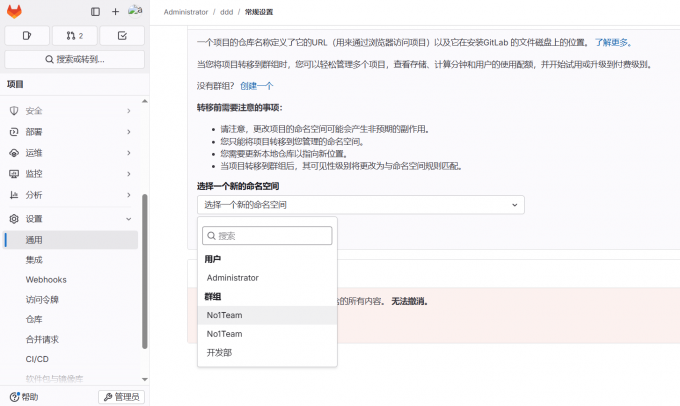Click the shield icon next to 安全
This screenshot has height=406, width=680.
click(14, 111)
